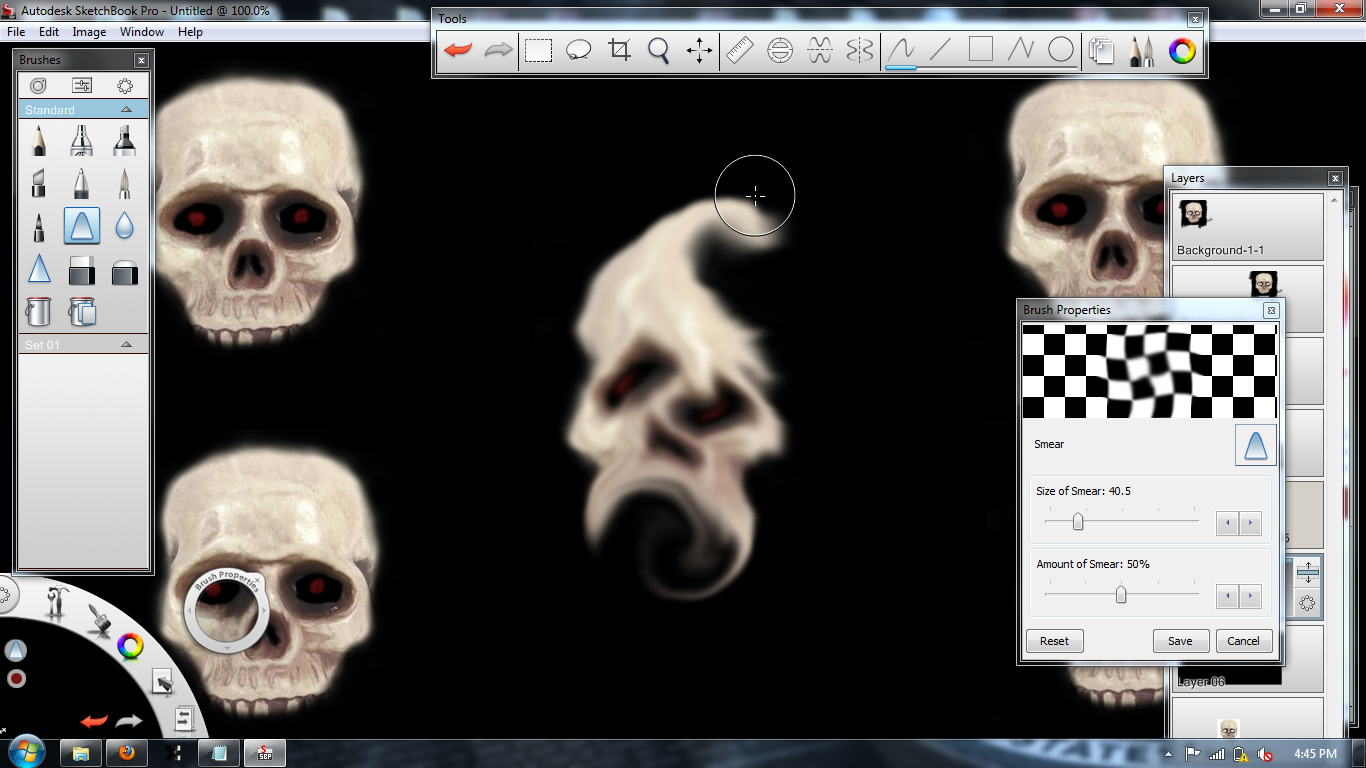This screenshot has width=1366, height=768.
Task: Open the Help menu
Action: 190,32
